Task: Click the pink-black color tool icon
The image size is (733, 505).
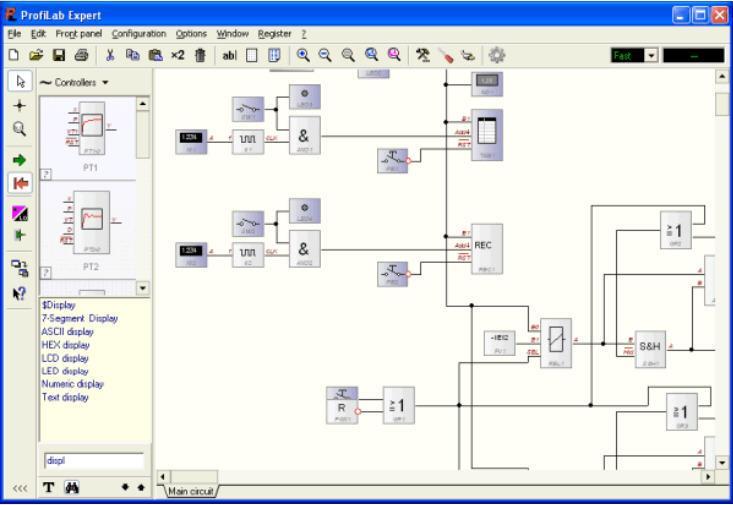Action: click(x=20, y=214)
